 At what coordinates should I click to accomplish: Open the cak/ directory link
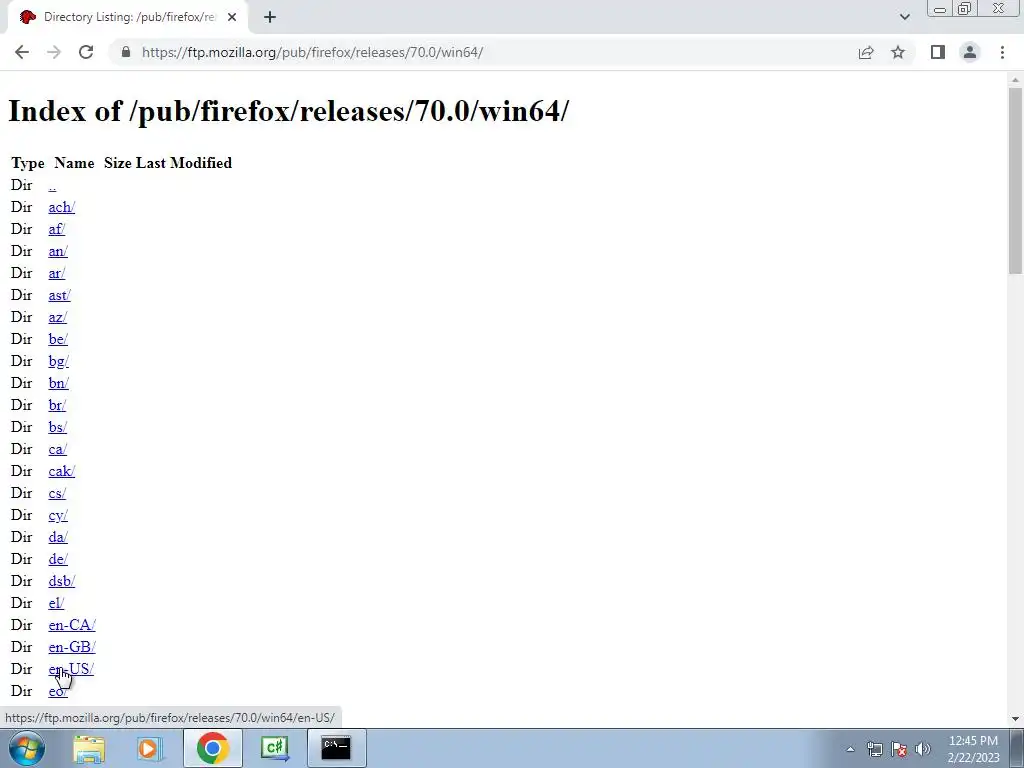coord(61,472)
